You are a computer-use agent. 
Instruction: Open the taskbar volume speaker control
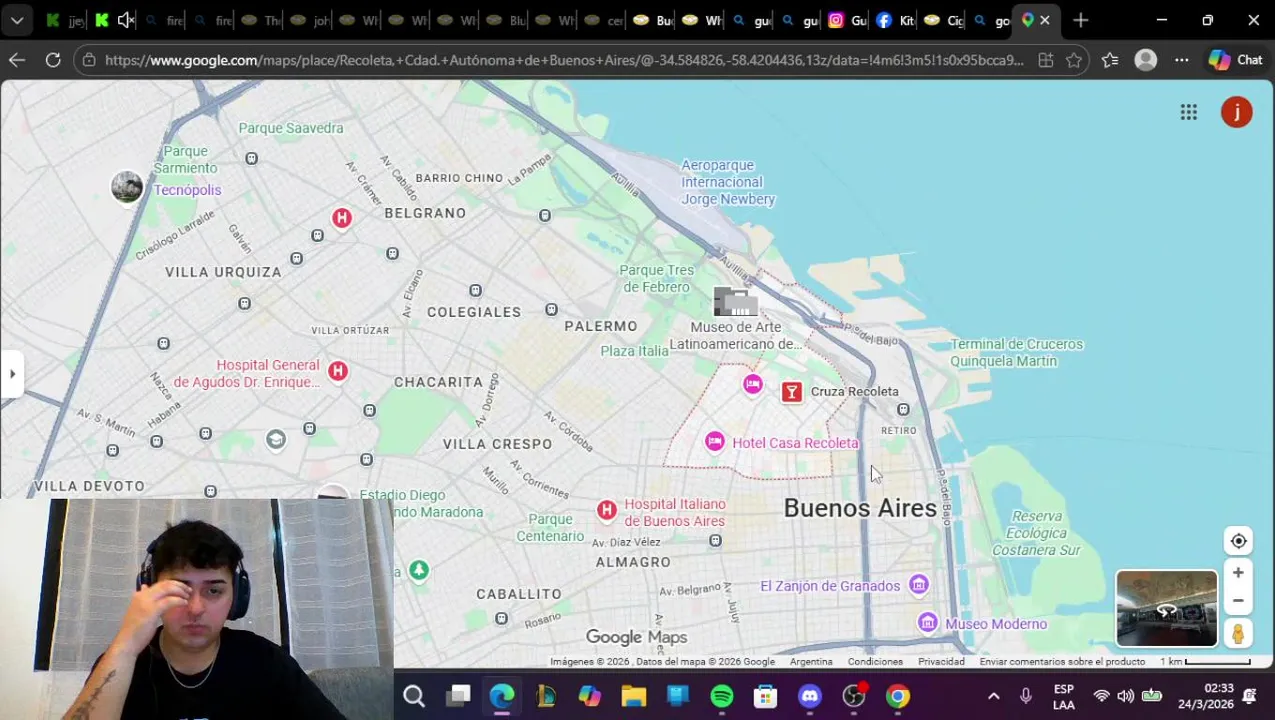tap(1126, 696)
